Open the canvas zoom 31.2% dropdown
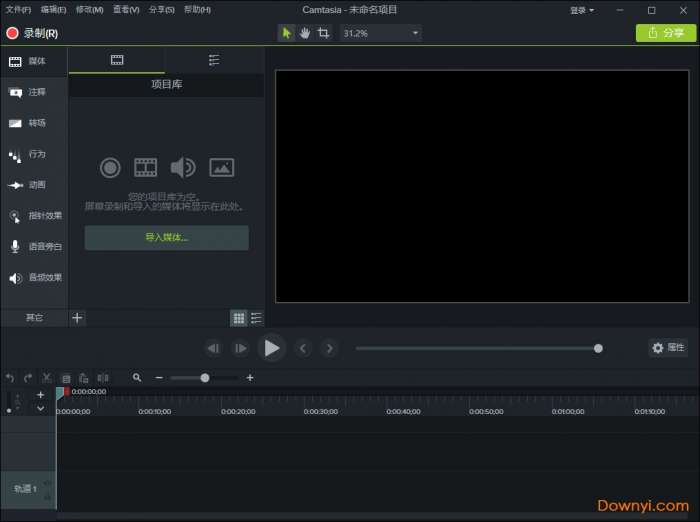This screenshot has width=700, height=522. 380,33
